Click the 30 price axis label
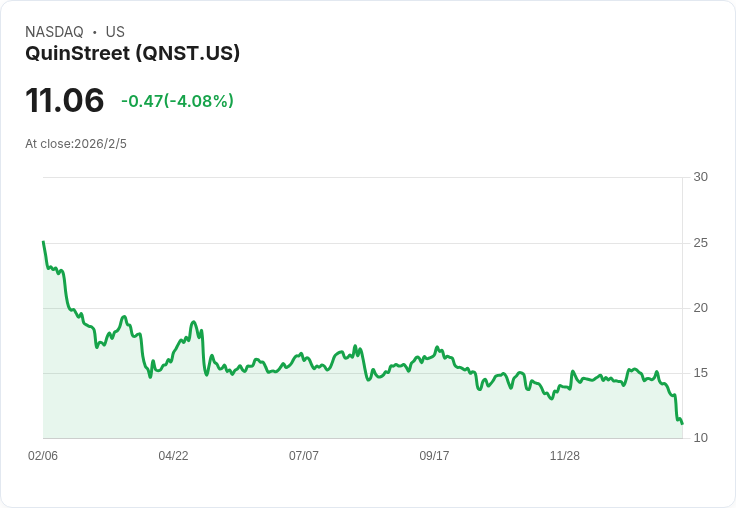736x508 pixels. click(700, 177)
